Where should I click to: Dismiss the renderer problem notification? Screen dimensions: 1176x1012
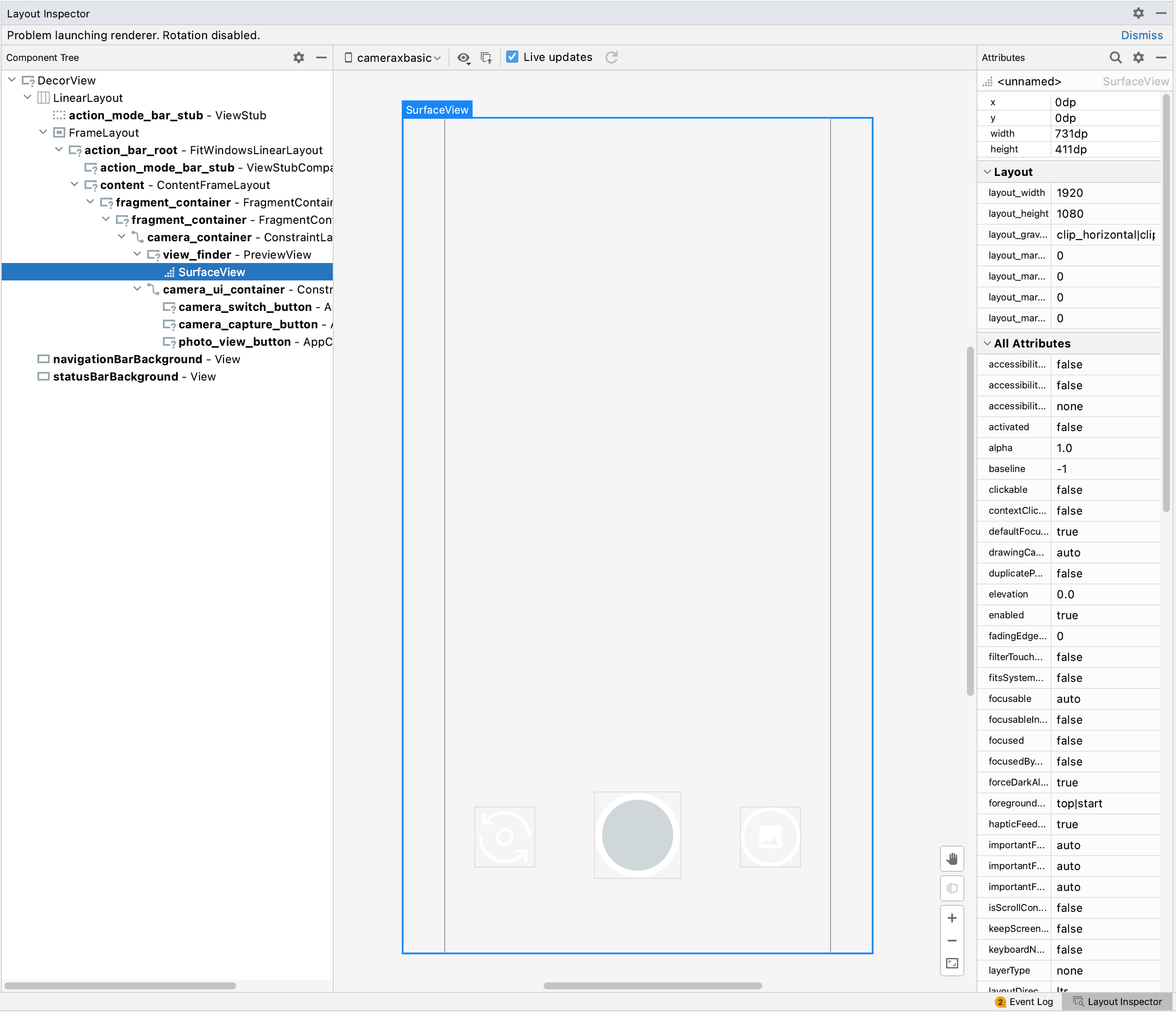1142,35
